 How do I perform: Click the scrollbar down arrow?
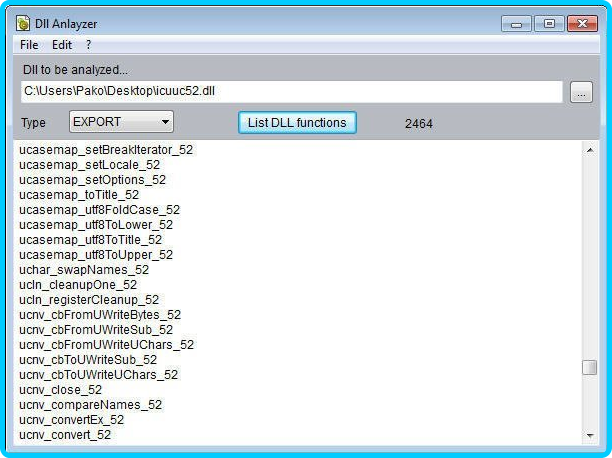pyautogui.click(x=589, y=435)
